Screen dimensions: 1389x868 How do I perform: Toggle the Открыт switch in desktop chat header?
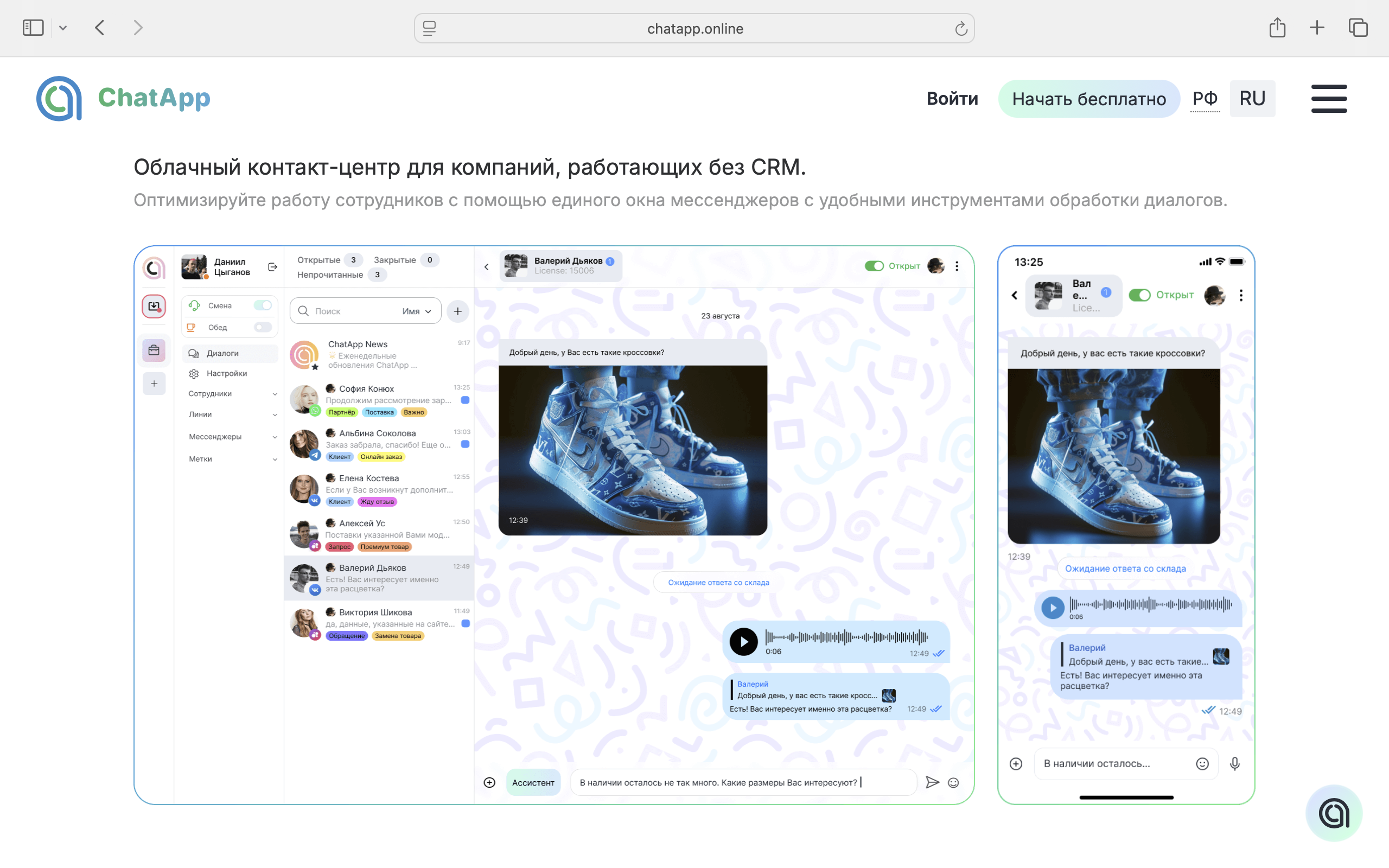pos(874,266)
